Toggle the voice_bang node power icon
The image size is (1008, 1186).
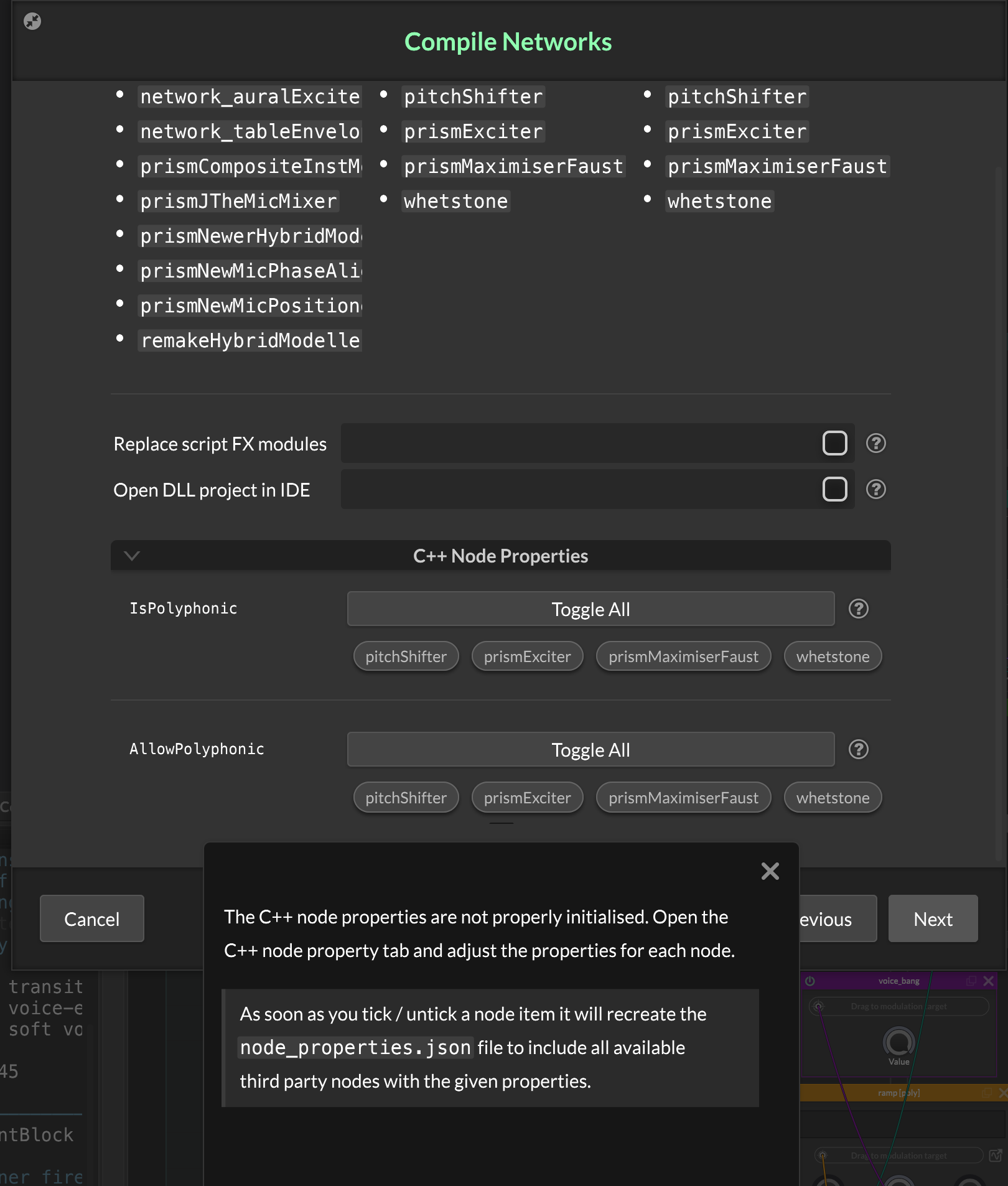[x=810, y=981]
